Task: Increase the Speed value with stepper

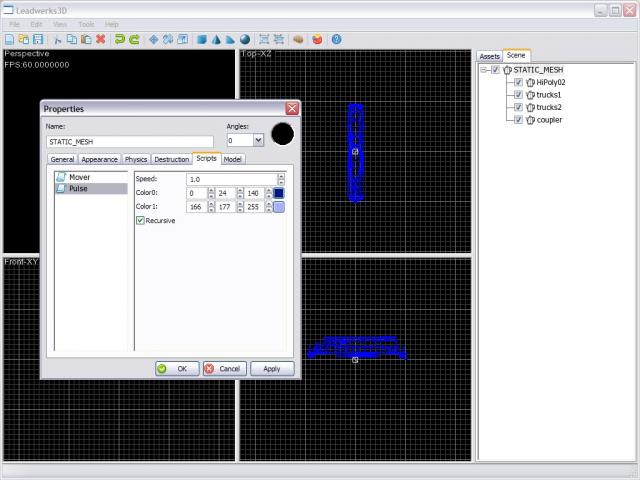Action: [281, 176]
